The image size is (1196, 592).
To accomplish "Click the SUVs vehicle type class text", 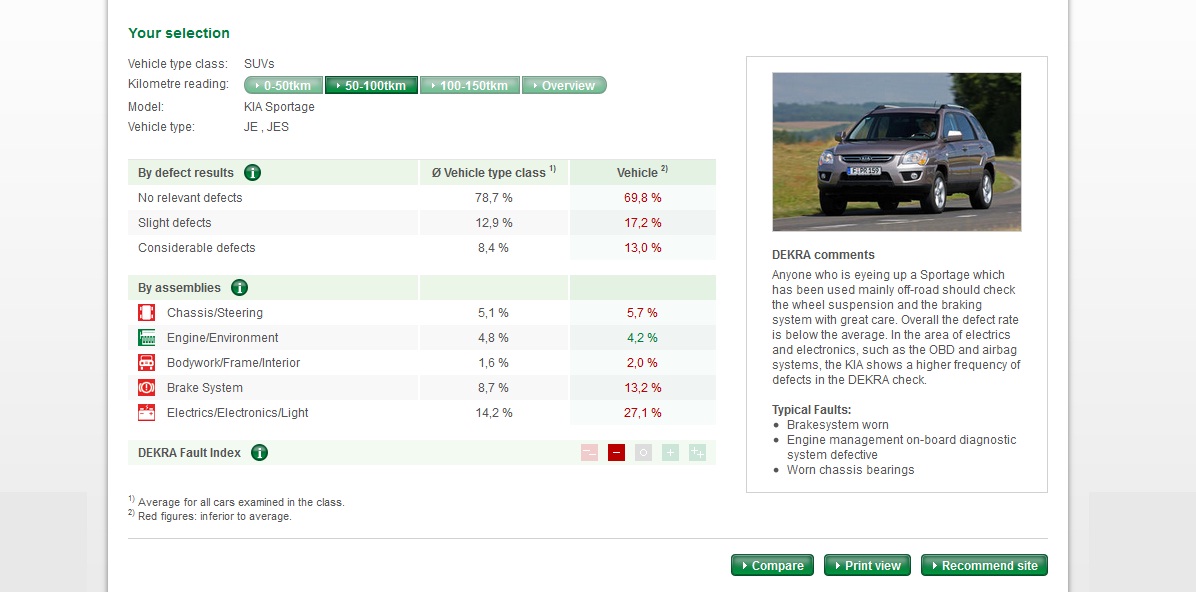I will pos(259,64).
